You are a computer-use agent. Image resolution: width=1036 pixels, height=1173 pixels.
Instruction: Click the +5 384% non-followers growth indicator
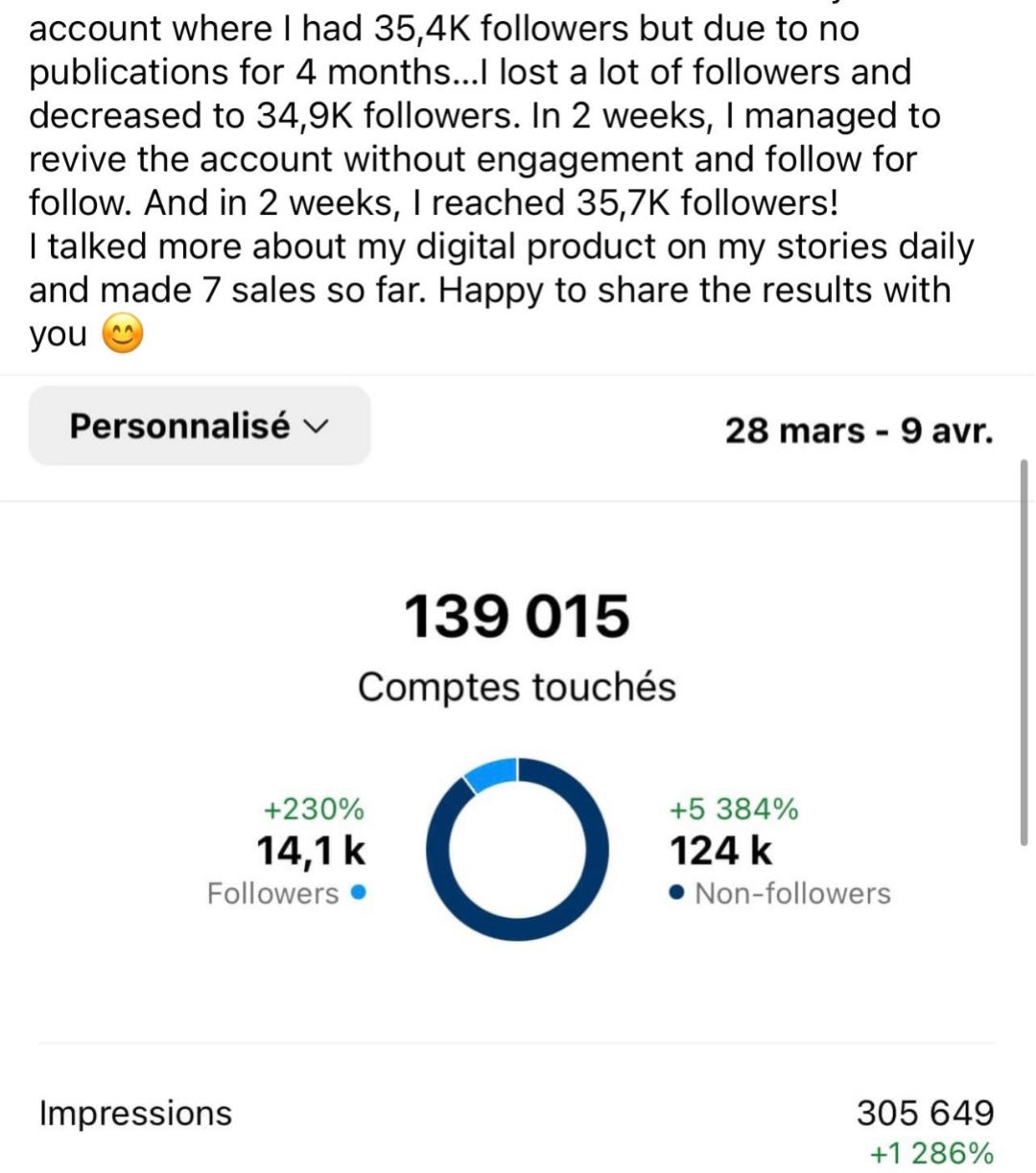click(x=734, y=809)
